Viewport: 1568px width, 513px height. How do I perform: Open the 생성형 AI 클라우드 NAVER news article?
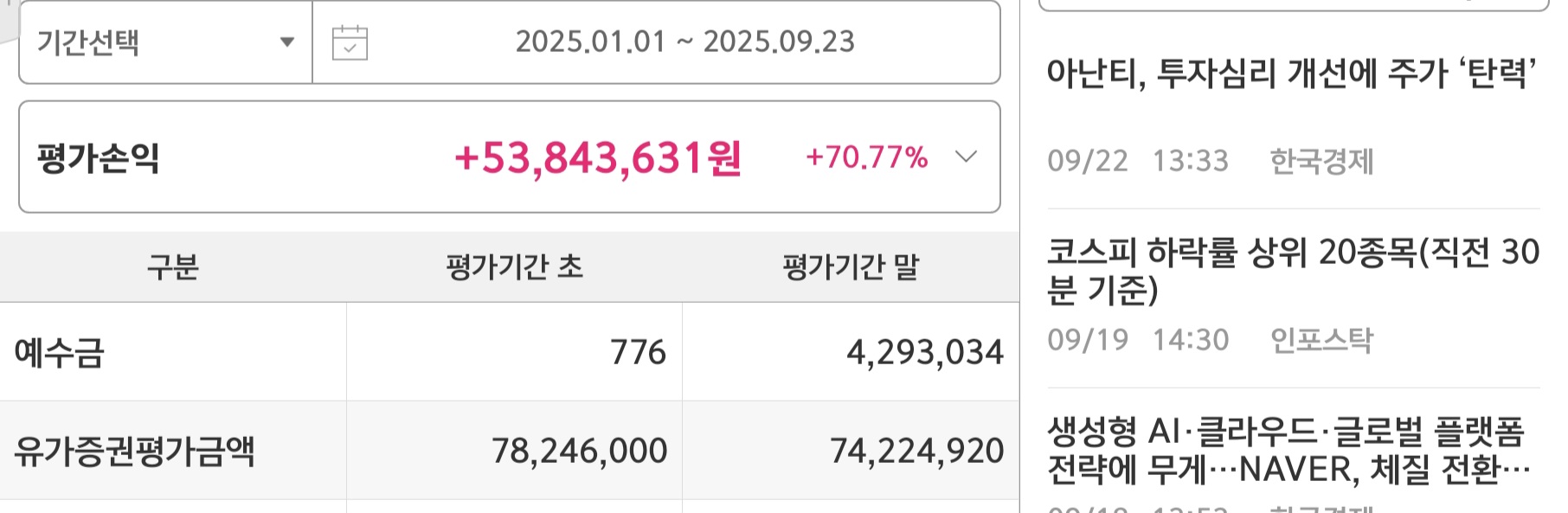1288,451
